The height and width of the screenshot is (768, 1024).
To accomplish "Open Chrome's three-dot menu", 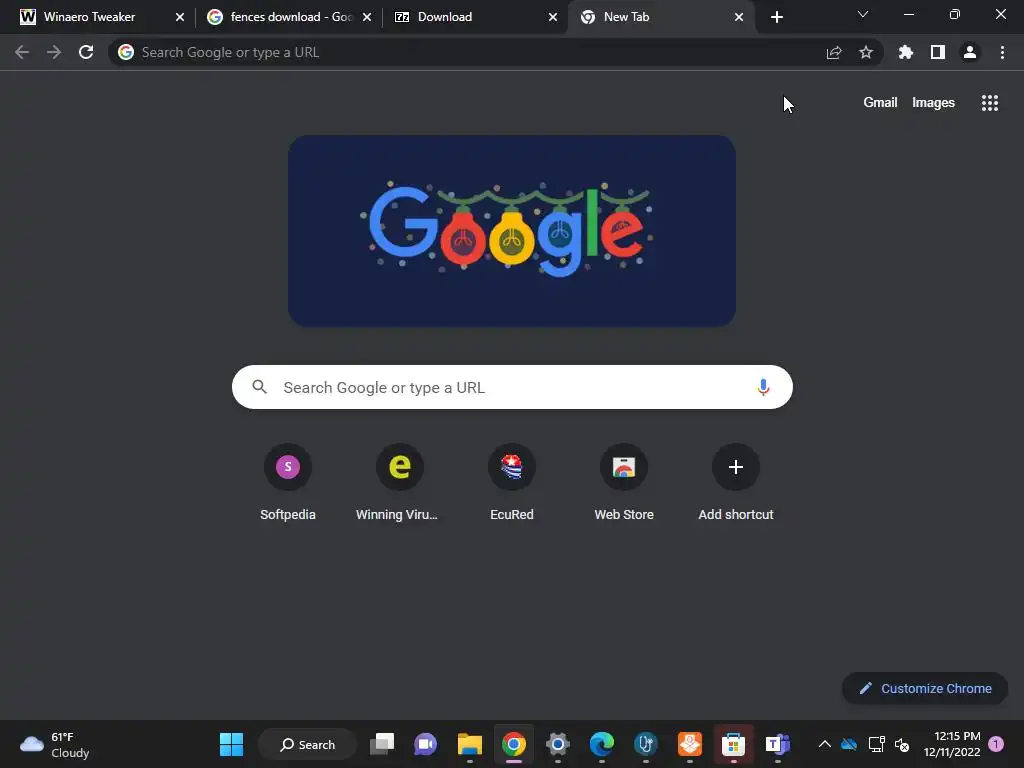I will coord(1002,52).
